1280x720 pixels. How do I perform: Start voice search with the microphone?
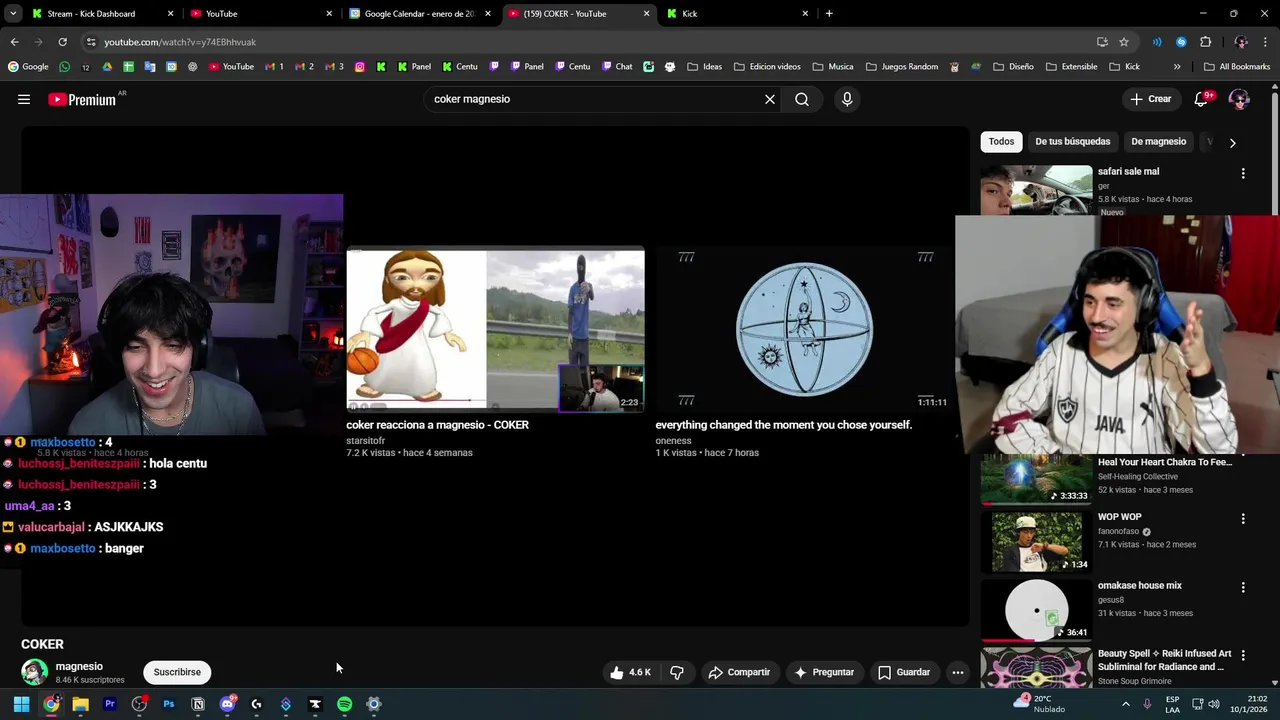847,99
